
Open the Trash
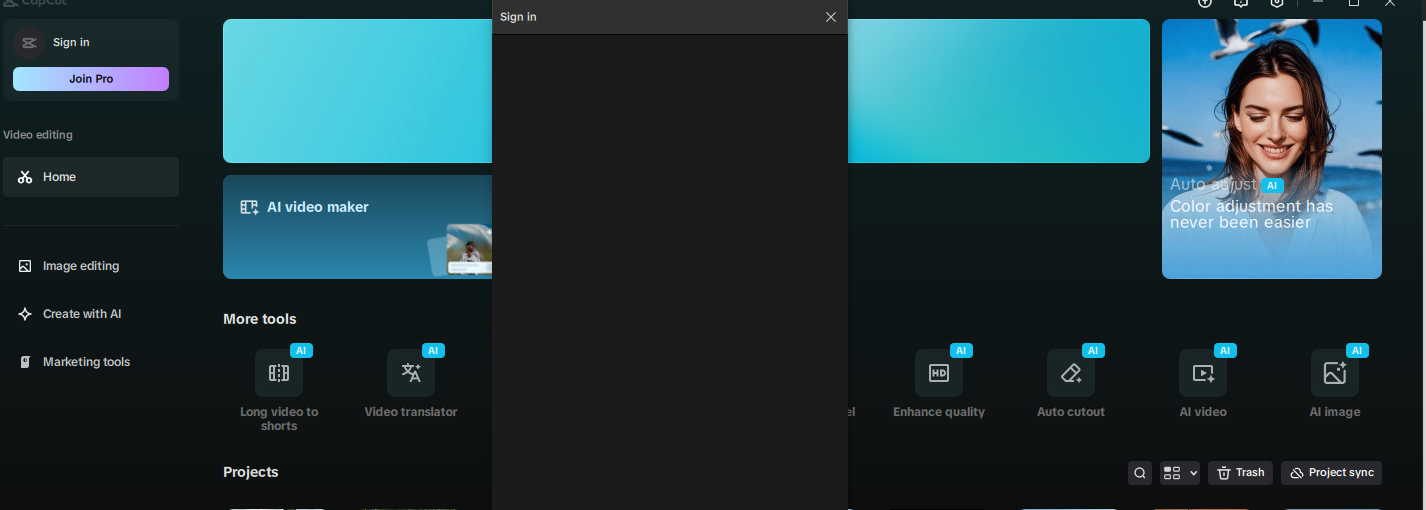pos(1240,473)
